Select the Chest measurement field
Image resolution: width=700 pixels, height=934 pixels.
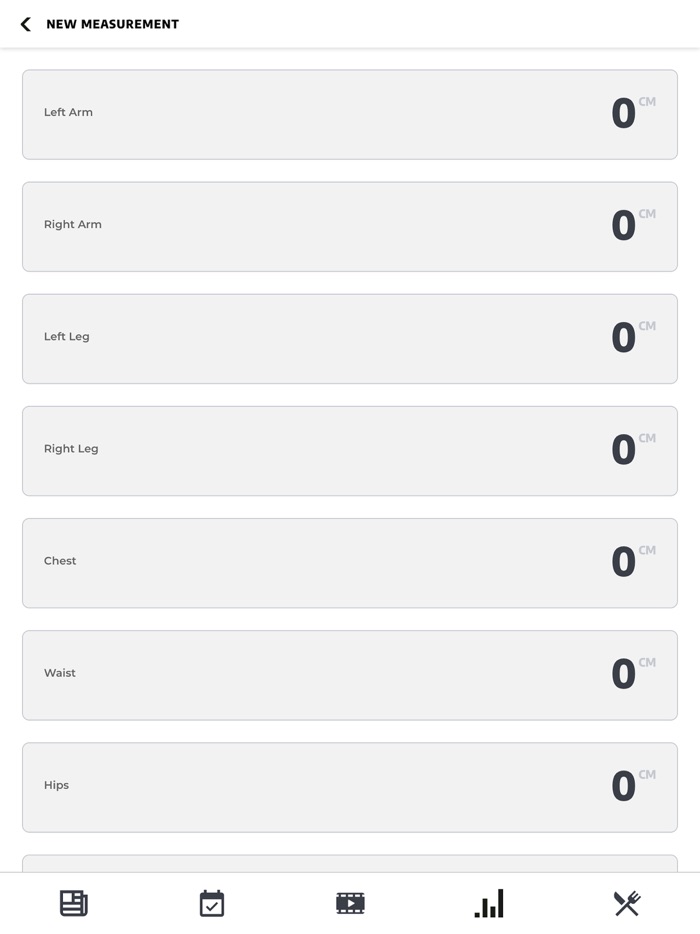pos(350,563)
